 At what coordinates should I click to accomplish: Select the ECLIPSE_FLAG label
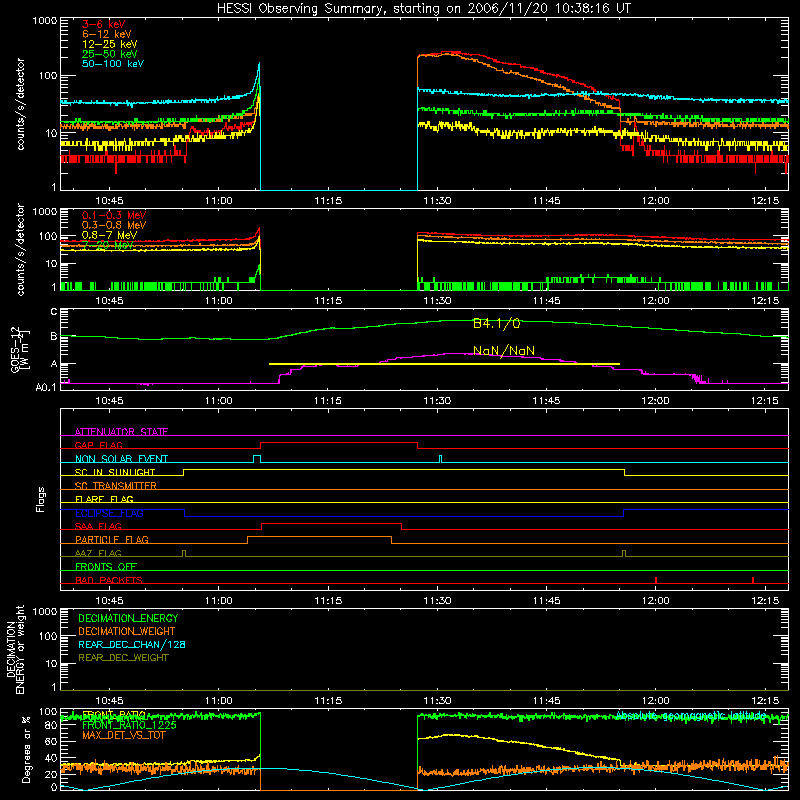point(109,513)
